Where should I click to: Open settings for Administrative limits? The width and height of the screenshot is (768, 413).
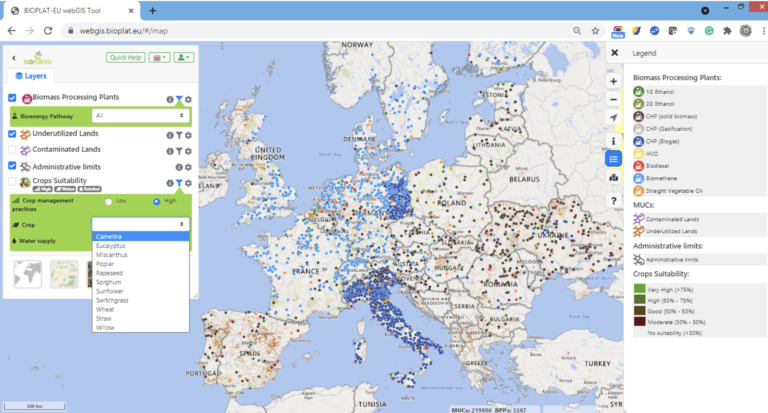click(188, 167)
